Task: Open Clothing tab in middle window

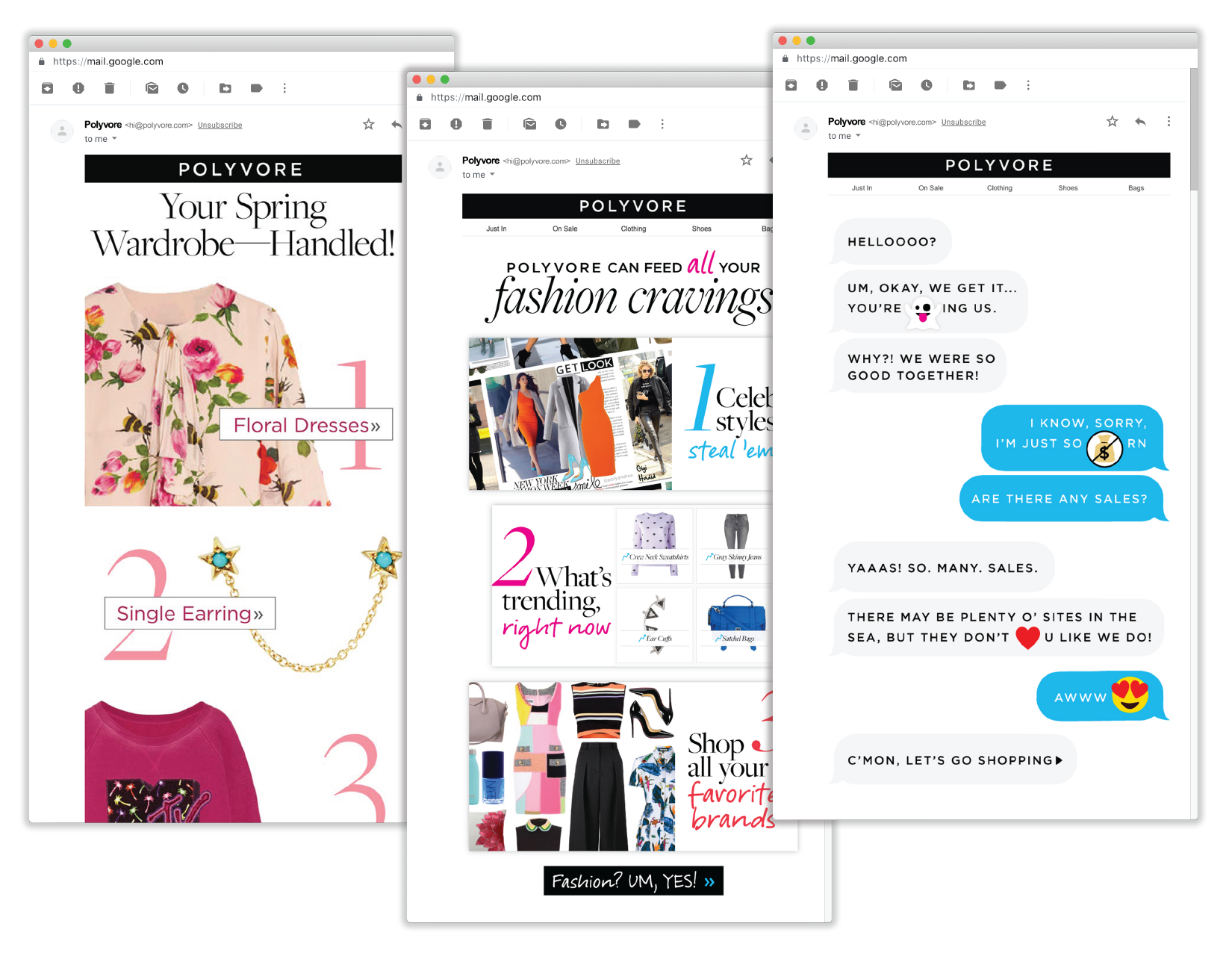Action: 633,229
